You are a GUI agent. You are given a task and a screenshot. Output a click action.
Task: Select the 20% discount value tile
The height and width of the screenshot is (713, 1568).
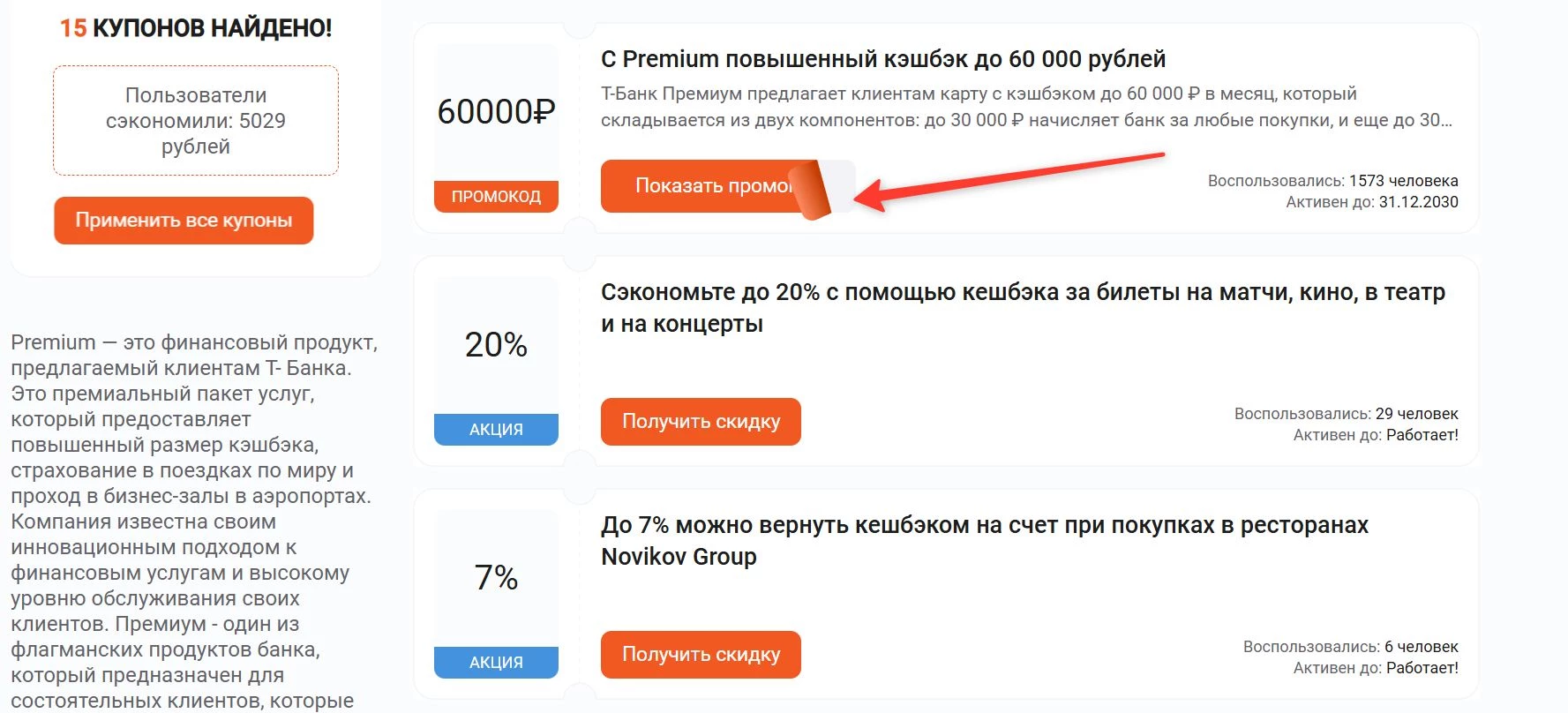[496, 344]
